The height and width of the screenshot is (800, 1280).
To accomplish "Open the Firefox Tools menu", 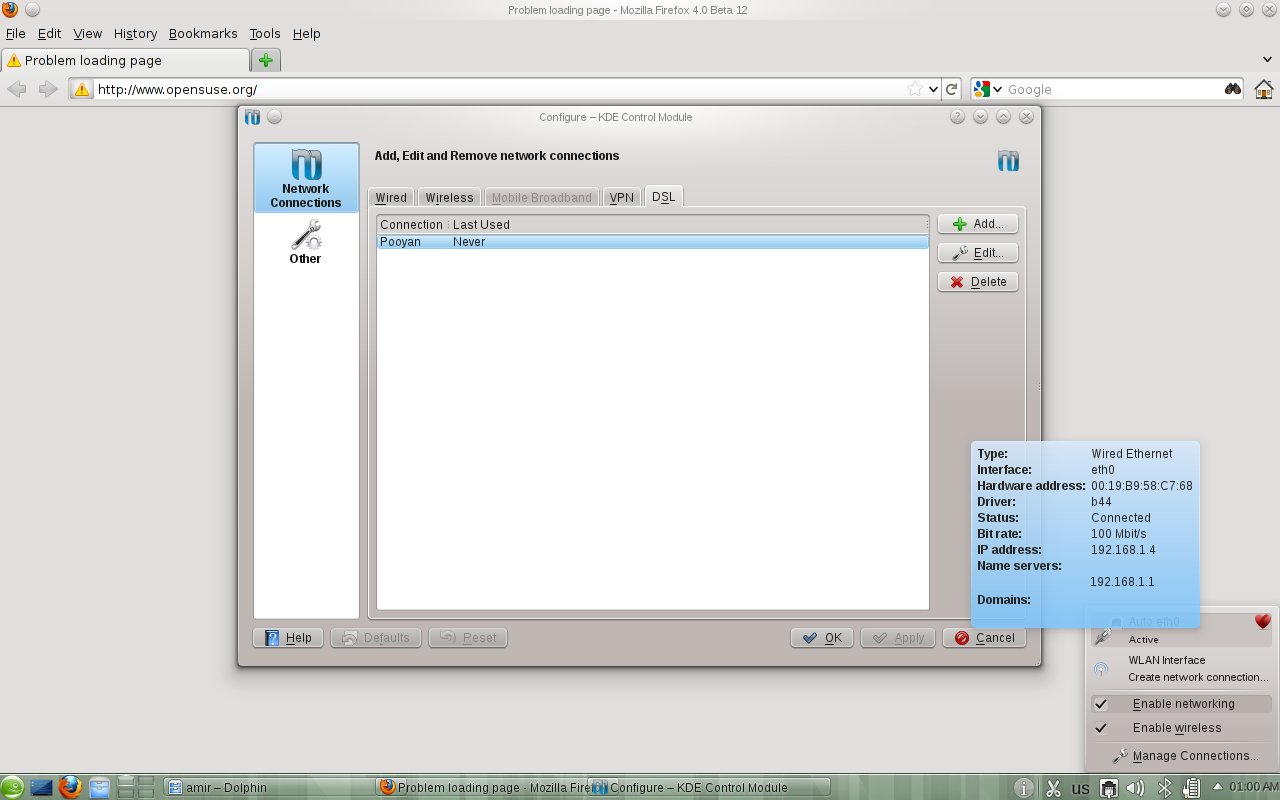I will point(265,33).
